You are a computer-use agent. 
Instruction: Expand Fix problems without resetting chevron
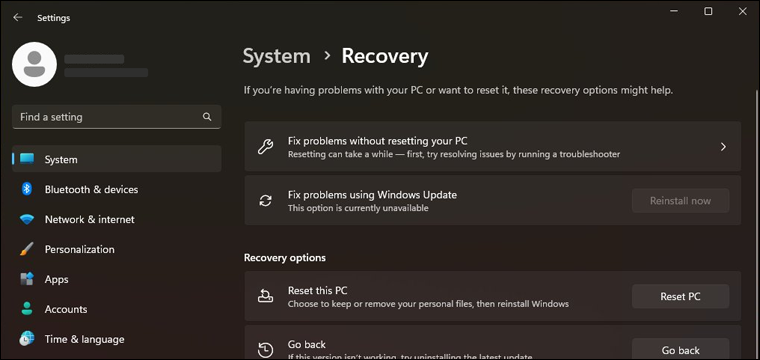[x=723, y=147]
